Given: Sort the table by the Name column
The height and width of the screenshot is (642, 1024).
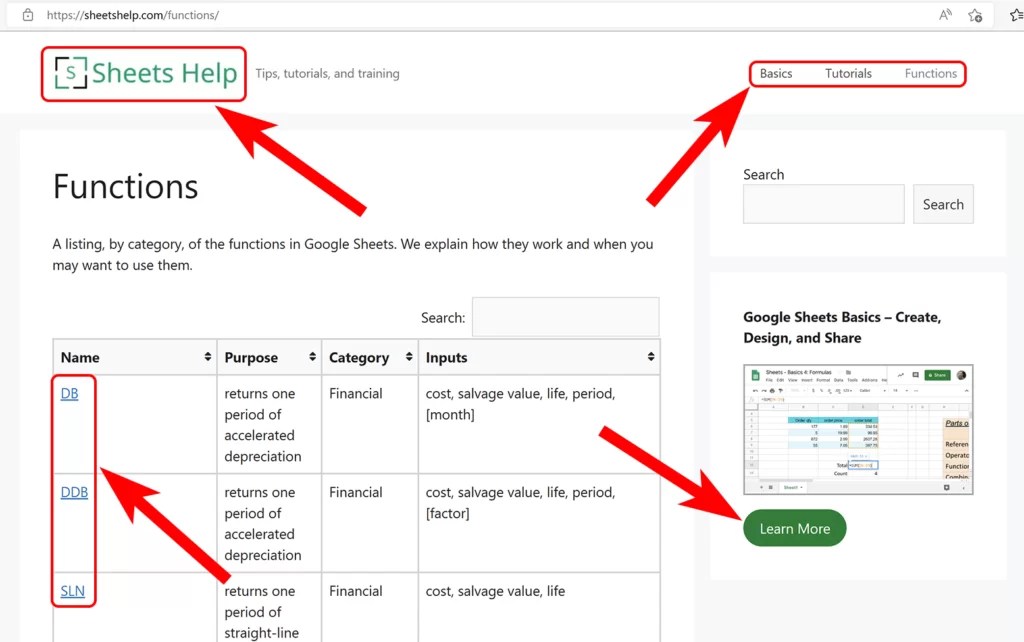Looking at the screenshot, I should point(209,357).
